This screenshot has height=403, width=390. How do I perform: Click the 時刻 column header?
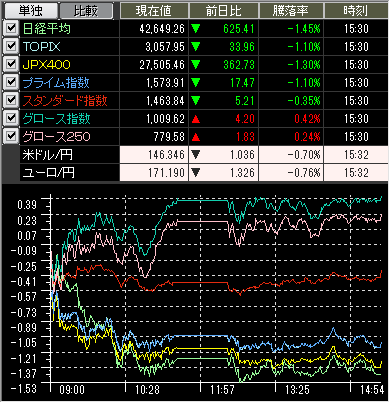356,11
